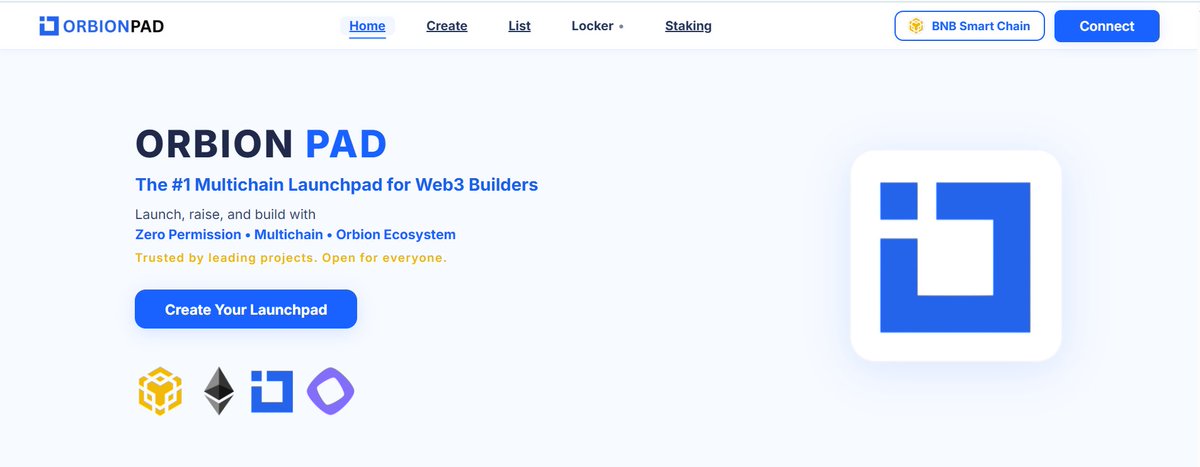1200x467 pixels.
Task: Open the Home nav item
Action: pyautogui.click(x=367, y=26)
